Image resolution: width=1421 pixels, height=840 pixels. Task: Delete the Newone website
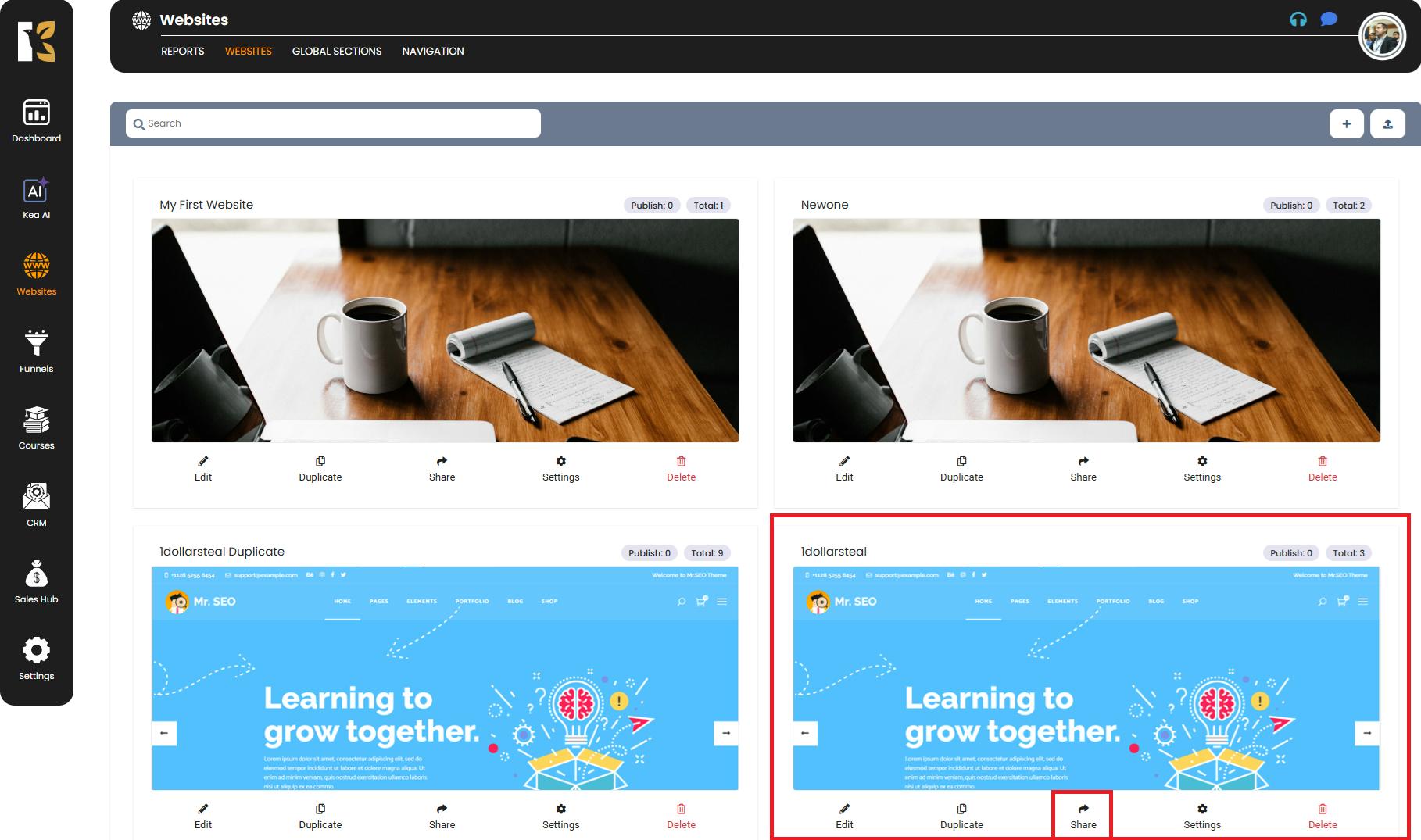click(1322, 468)
